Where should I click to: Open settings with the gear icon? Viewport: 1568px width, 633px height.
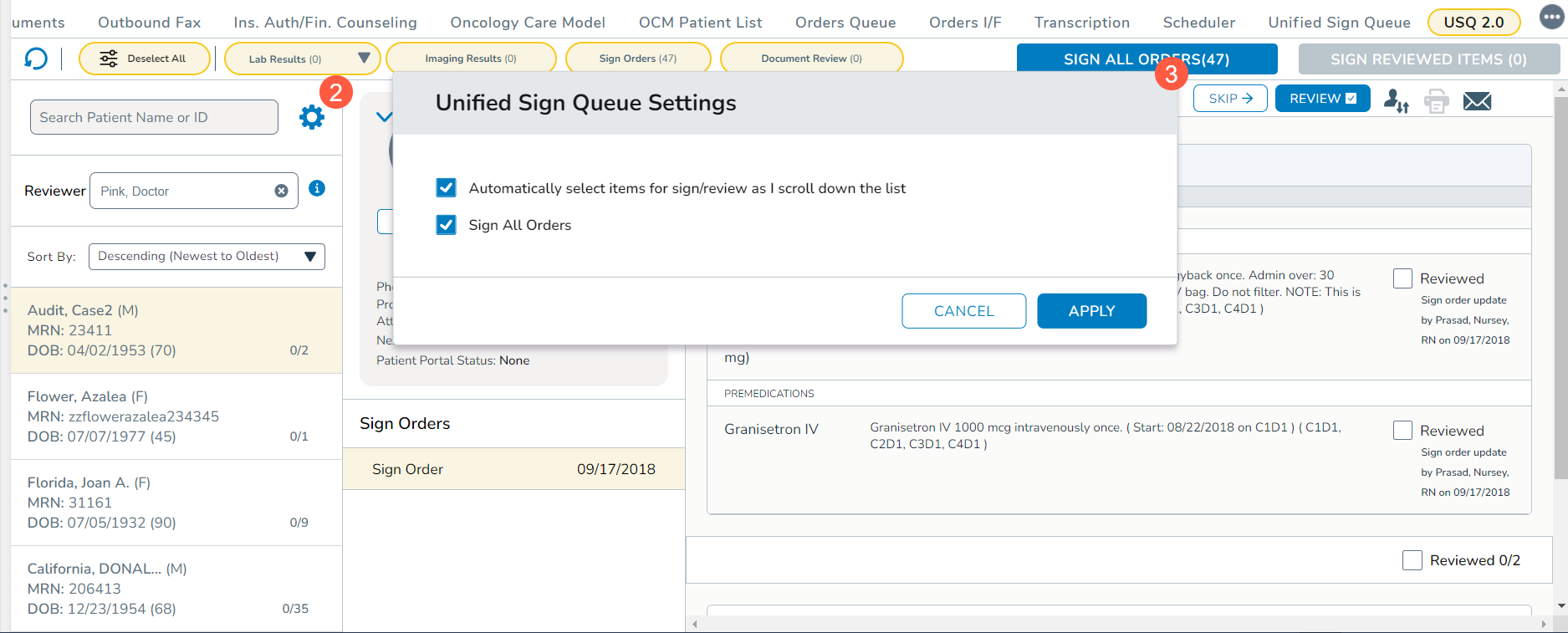(312, 117)
